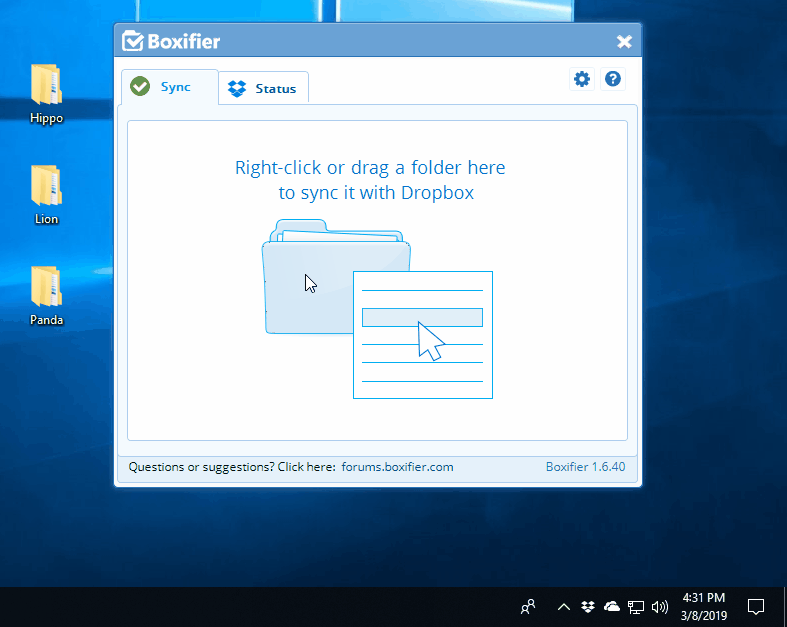This screenshot has width=787, height=627.
Task: Show hidden tray icons chevron
Action: tap(564, 607)
